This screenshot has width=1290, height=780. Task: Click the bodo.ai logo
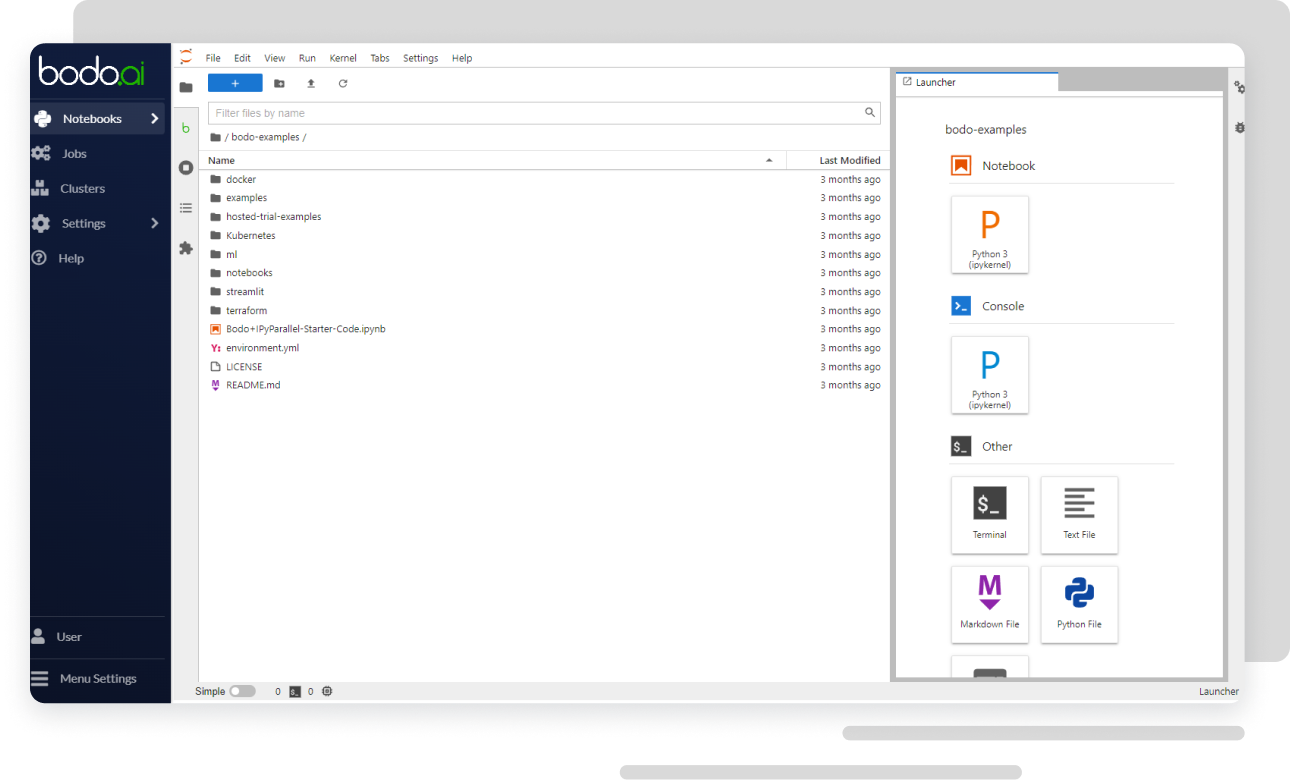(x=92, y=70)
